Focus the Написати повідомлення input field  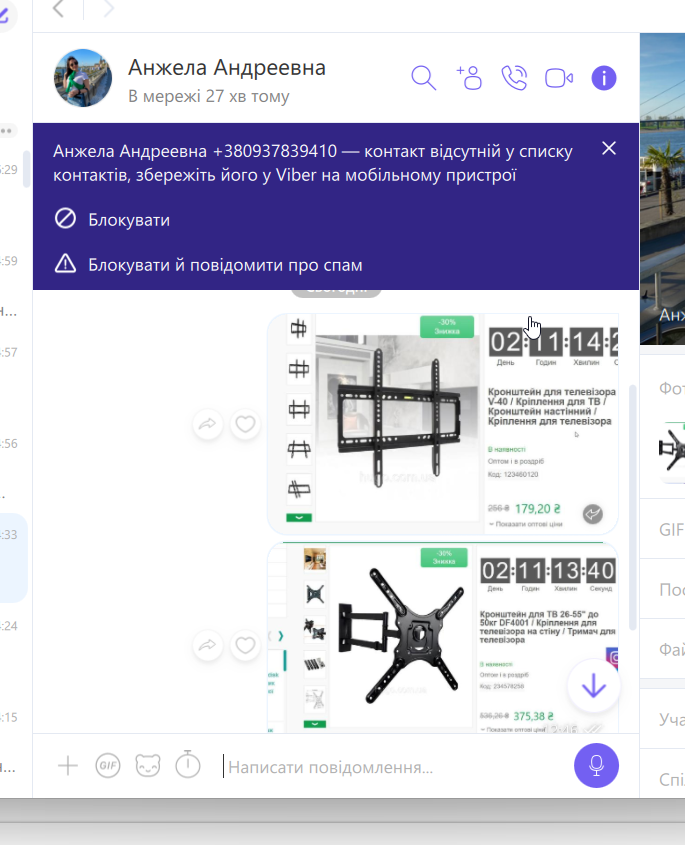pos(393,766)
